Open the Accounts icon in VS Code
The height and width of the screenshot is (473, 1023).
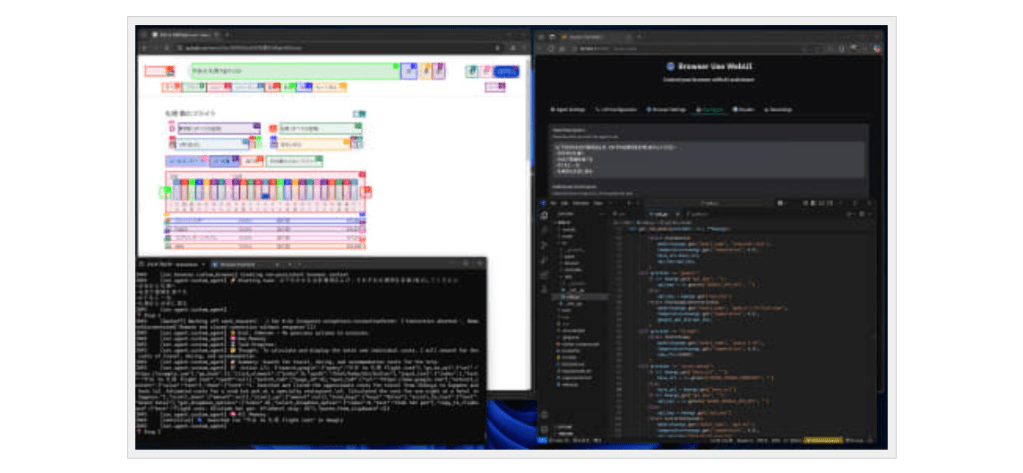point(544,412)
